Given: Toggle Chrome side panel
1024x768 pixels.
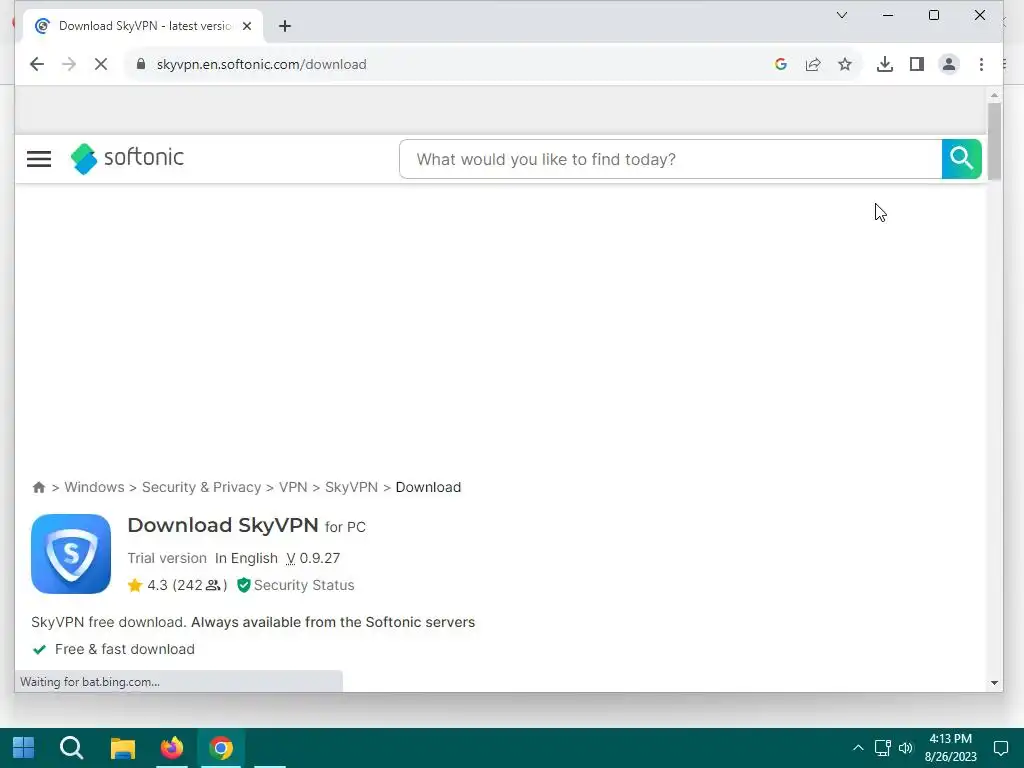Looking at the screenshot, I should click(x=916, y=64).
